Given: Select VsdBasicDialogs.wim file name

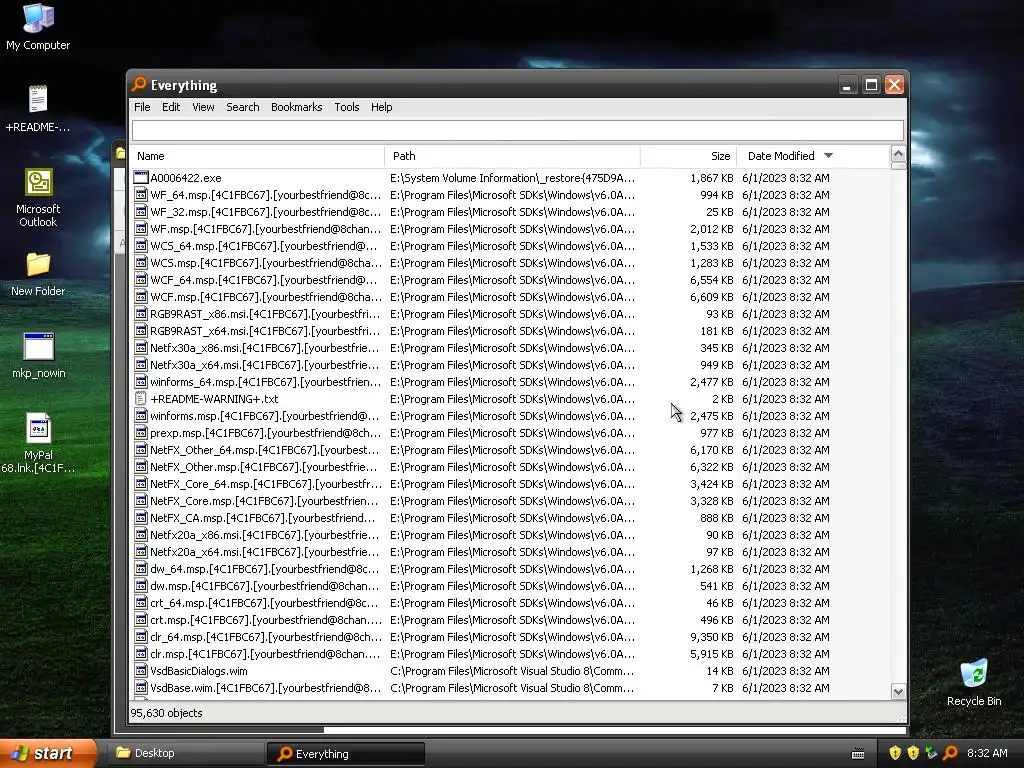Looking at the screenshot, I should point(199,671).
